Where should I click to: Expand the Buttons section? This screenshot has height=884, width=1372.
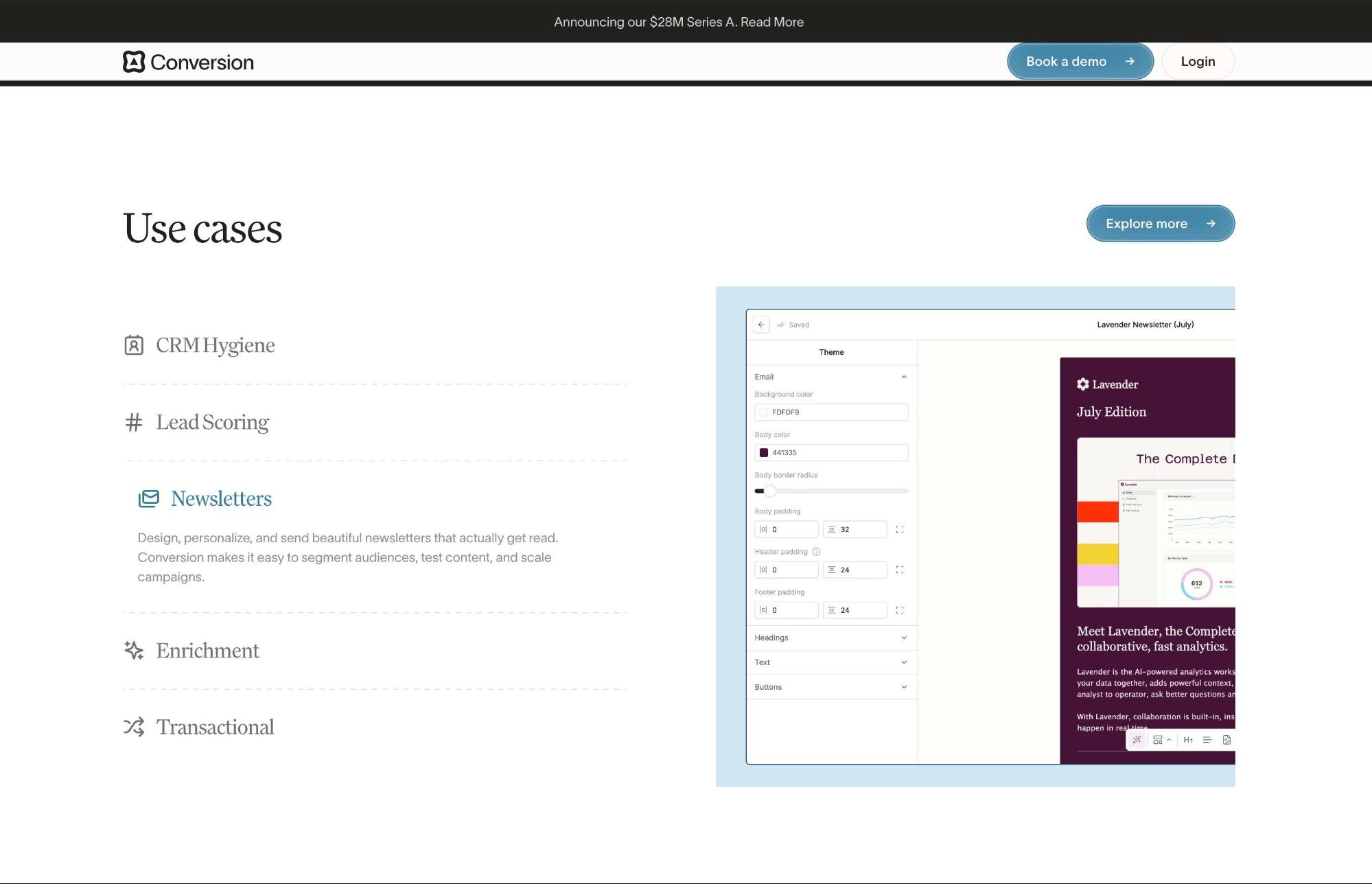903,687
